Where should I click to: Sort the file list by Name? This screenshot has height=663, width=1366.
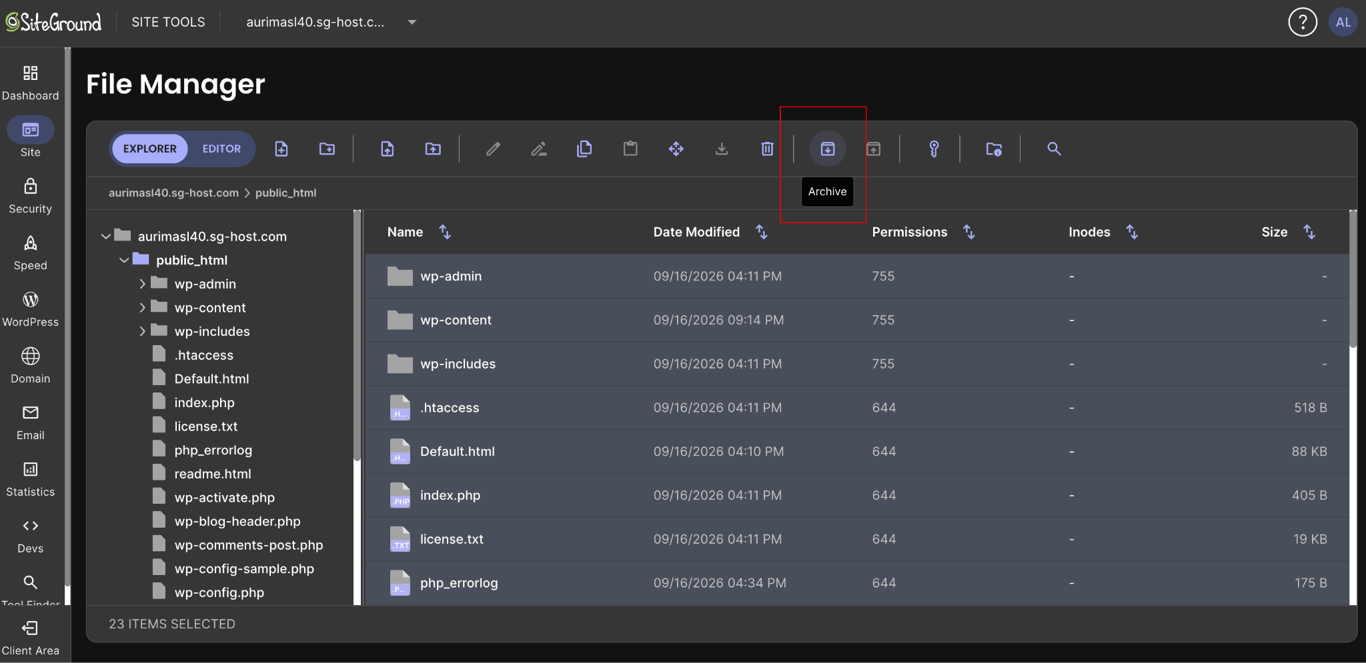click(x=445, y=232)
